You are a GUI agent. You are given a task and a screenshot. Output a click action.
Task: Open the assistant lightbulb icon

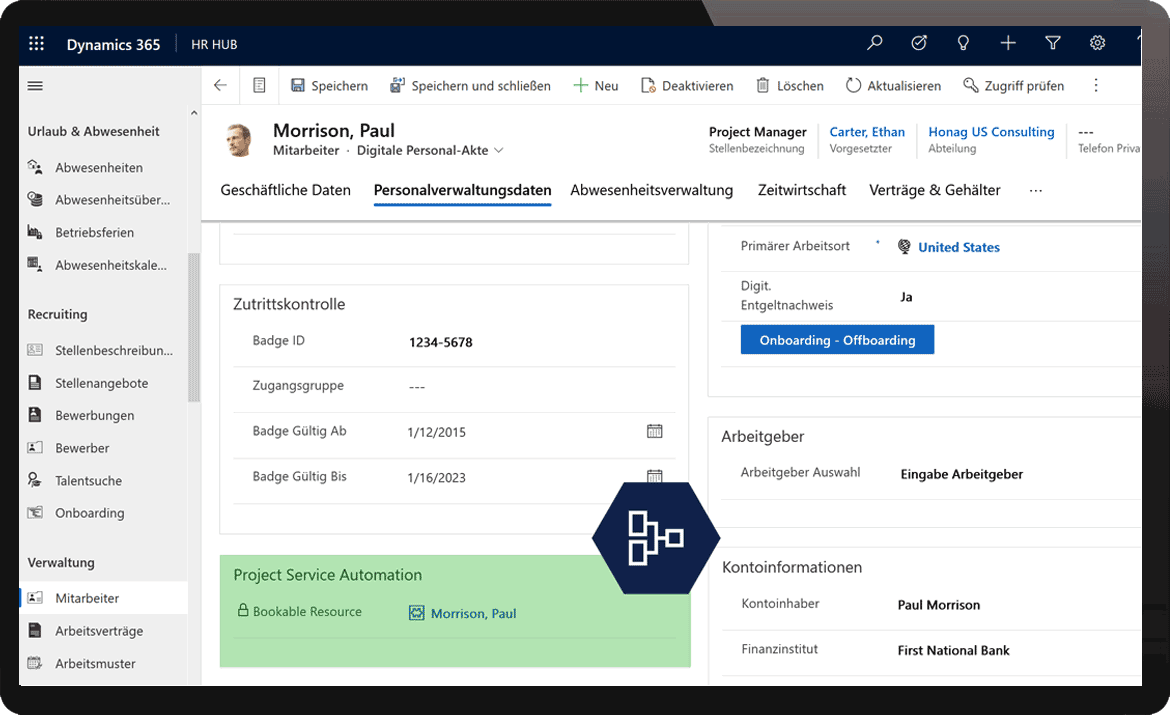[x=963, y=43]
